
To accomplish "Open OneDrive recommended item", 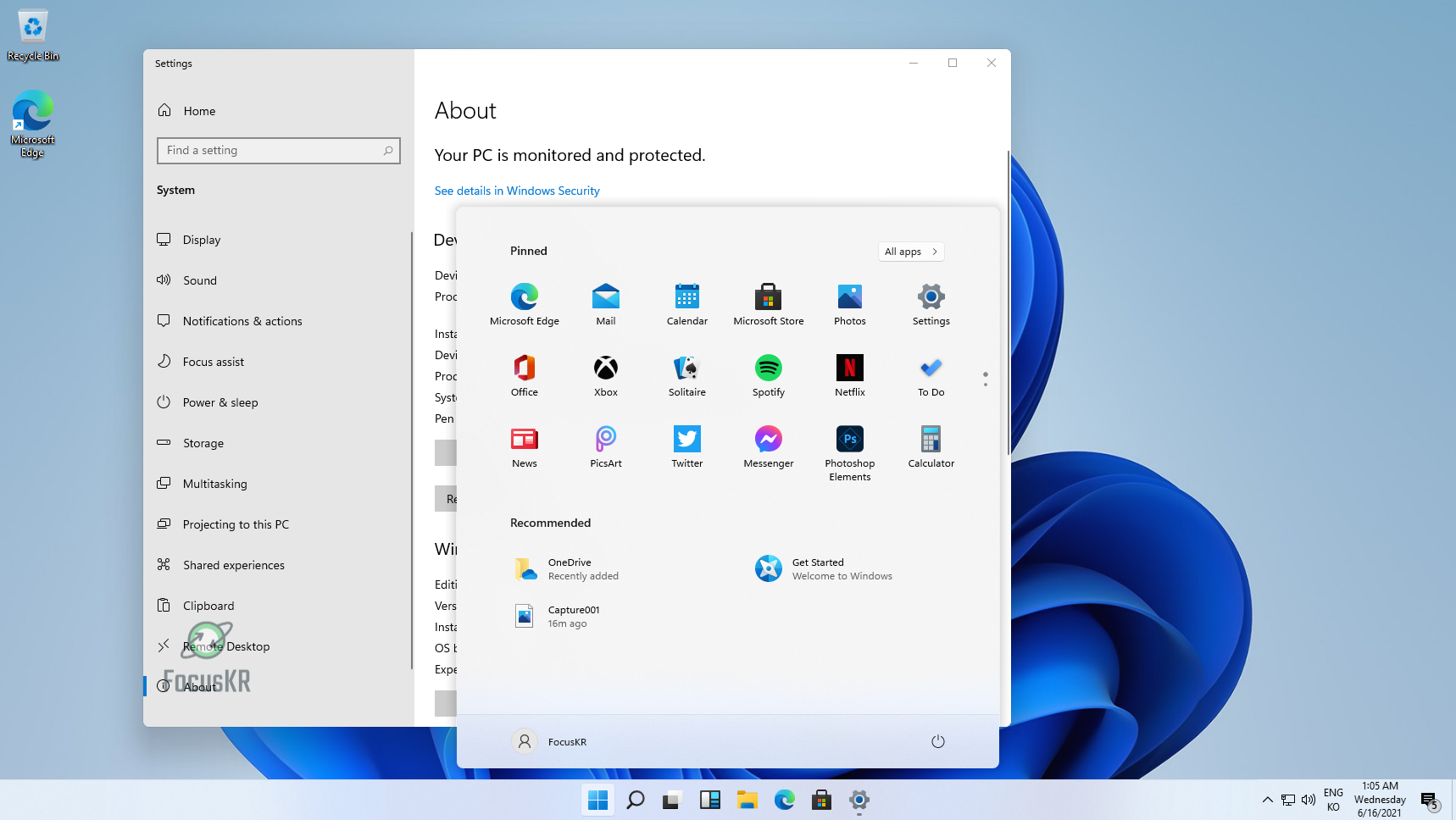I will pos(568,569).
